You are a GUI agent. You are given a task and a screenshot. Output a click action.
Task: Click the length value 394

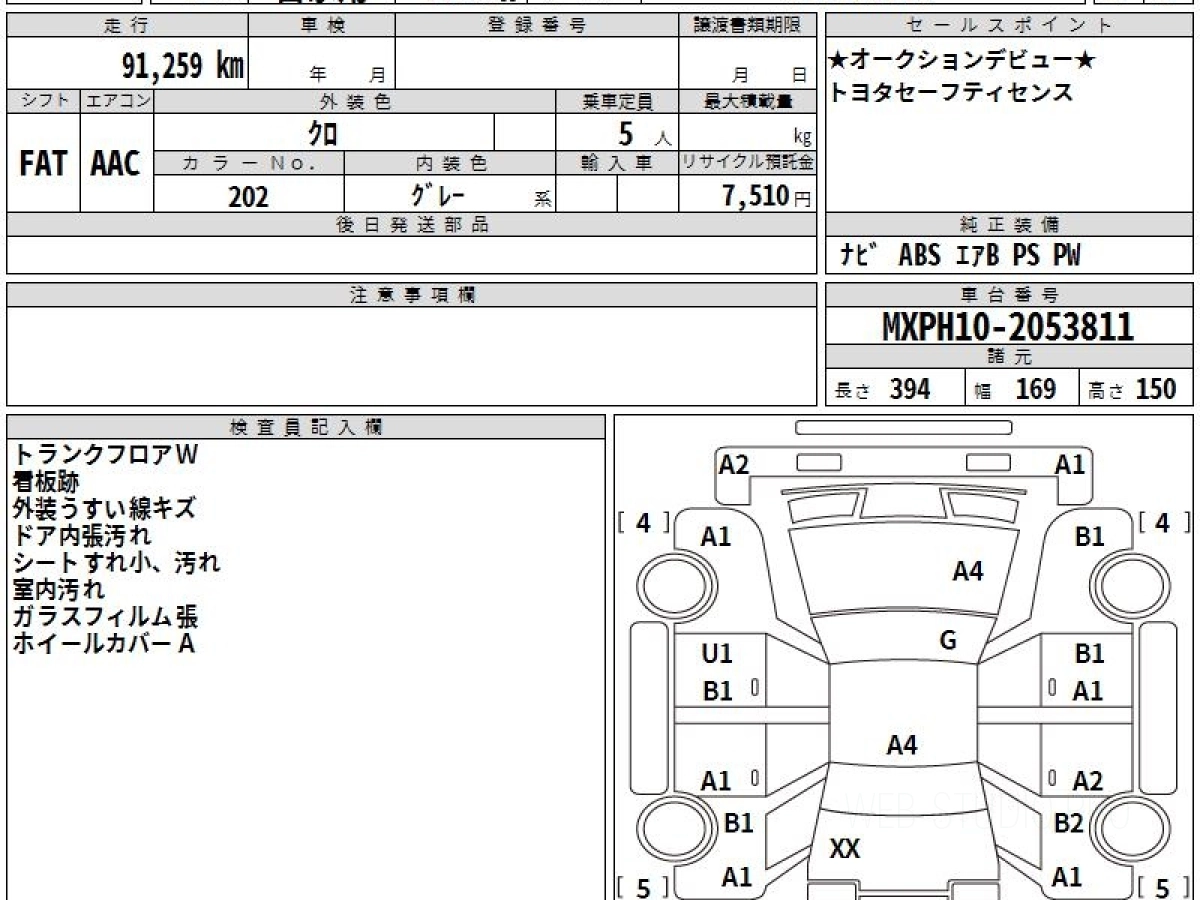(x=910, y=389)
